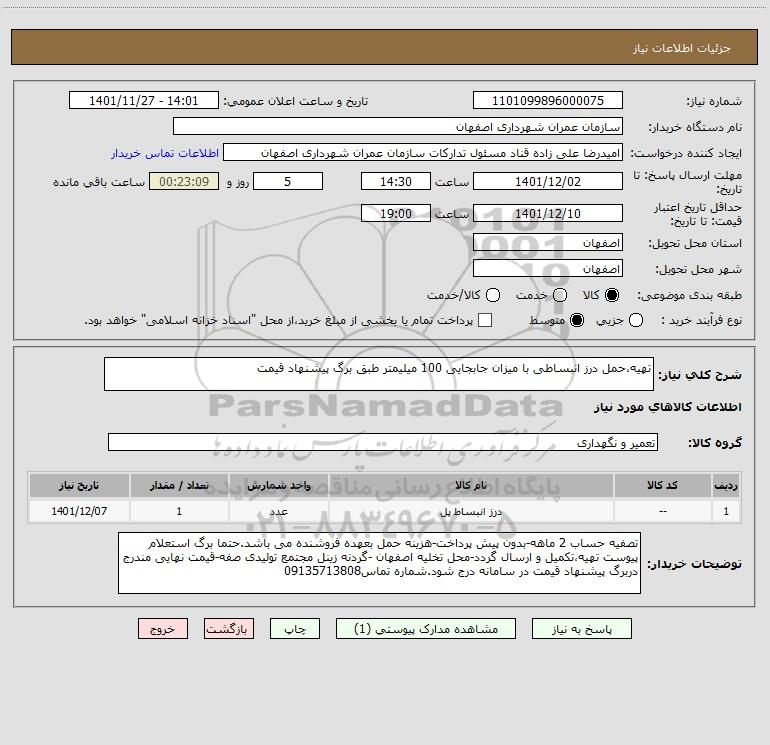
Task: Click the اطلاعات کالاهای مورد نیاز heading
Action: (668, 407)
